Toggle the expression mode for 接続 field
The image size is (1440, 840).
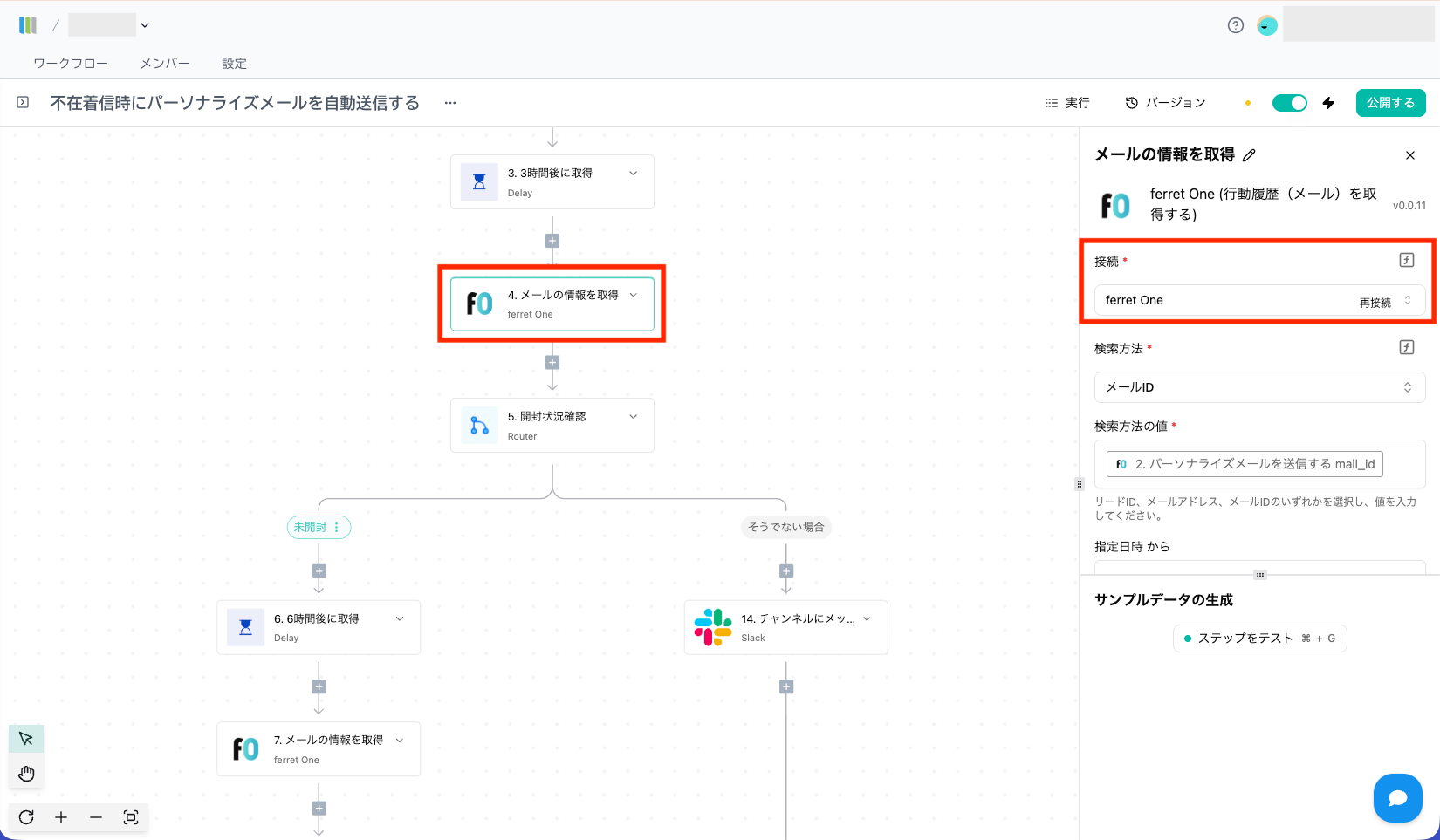coord(1406,260)
